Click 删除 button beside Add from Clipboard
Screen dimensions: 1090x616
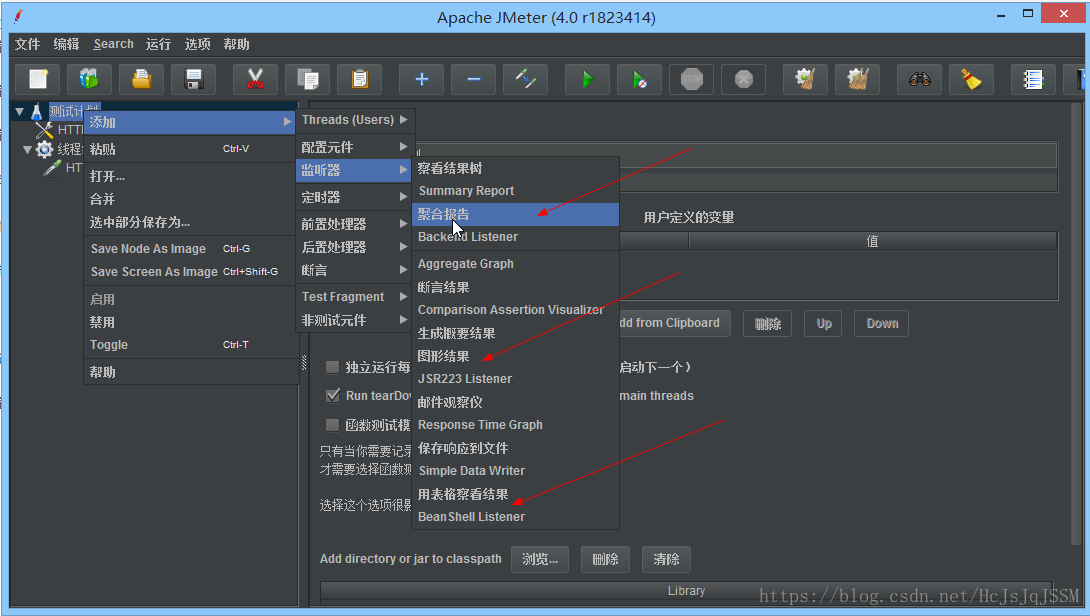click(x=767, y=323)
